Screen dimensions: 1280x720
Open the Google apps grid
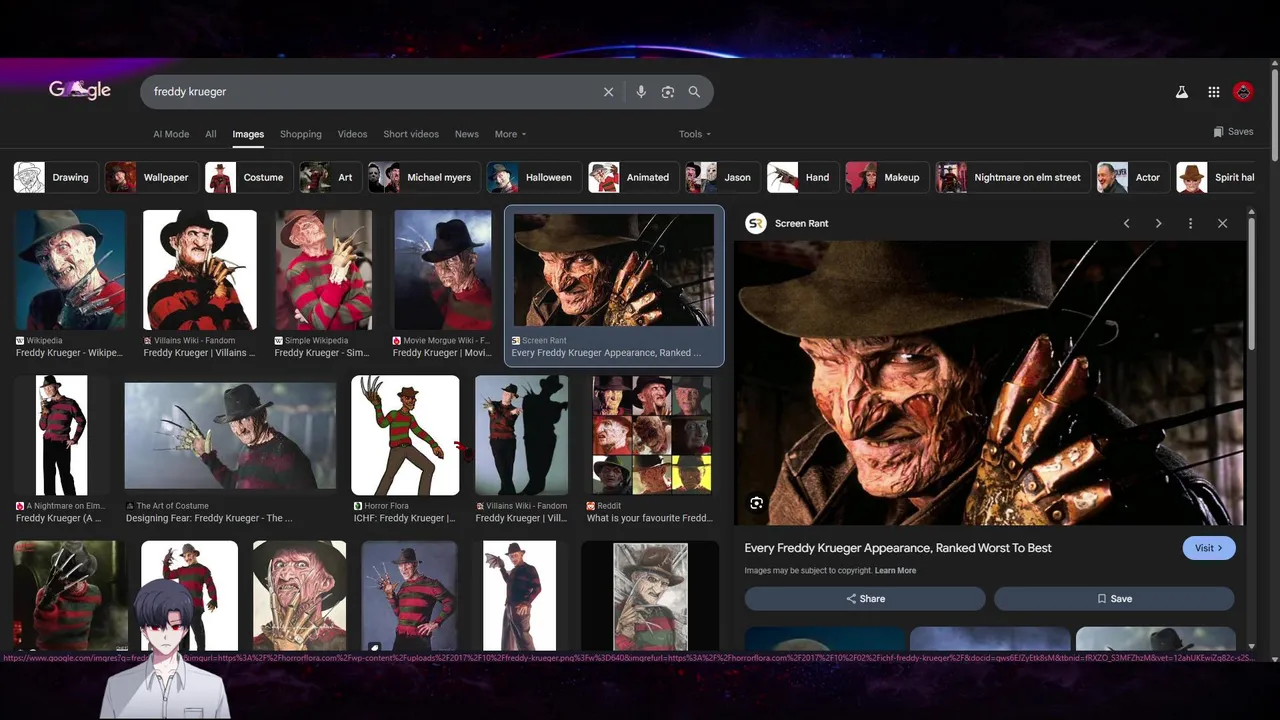[1213, 92]
